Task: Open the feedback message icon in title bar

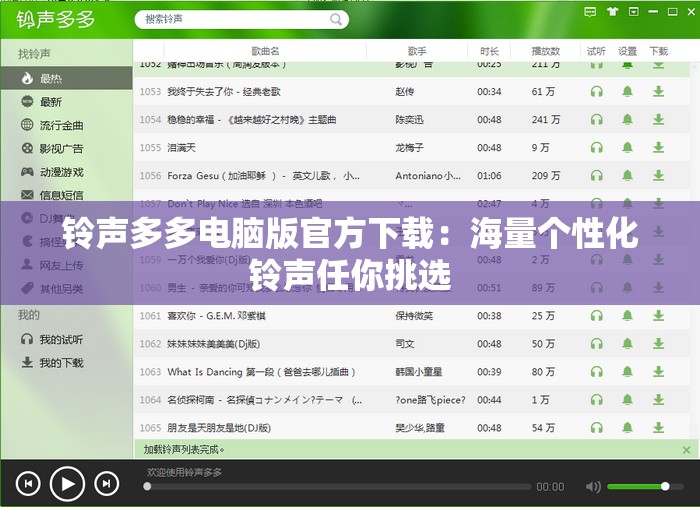Action: pyautogui.click(x=590, y=12)
